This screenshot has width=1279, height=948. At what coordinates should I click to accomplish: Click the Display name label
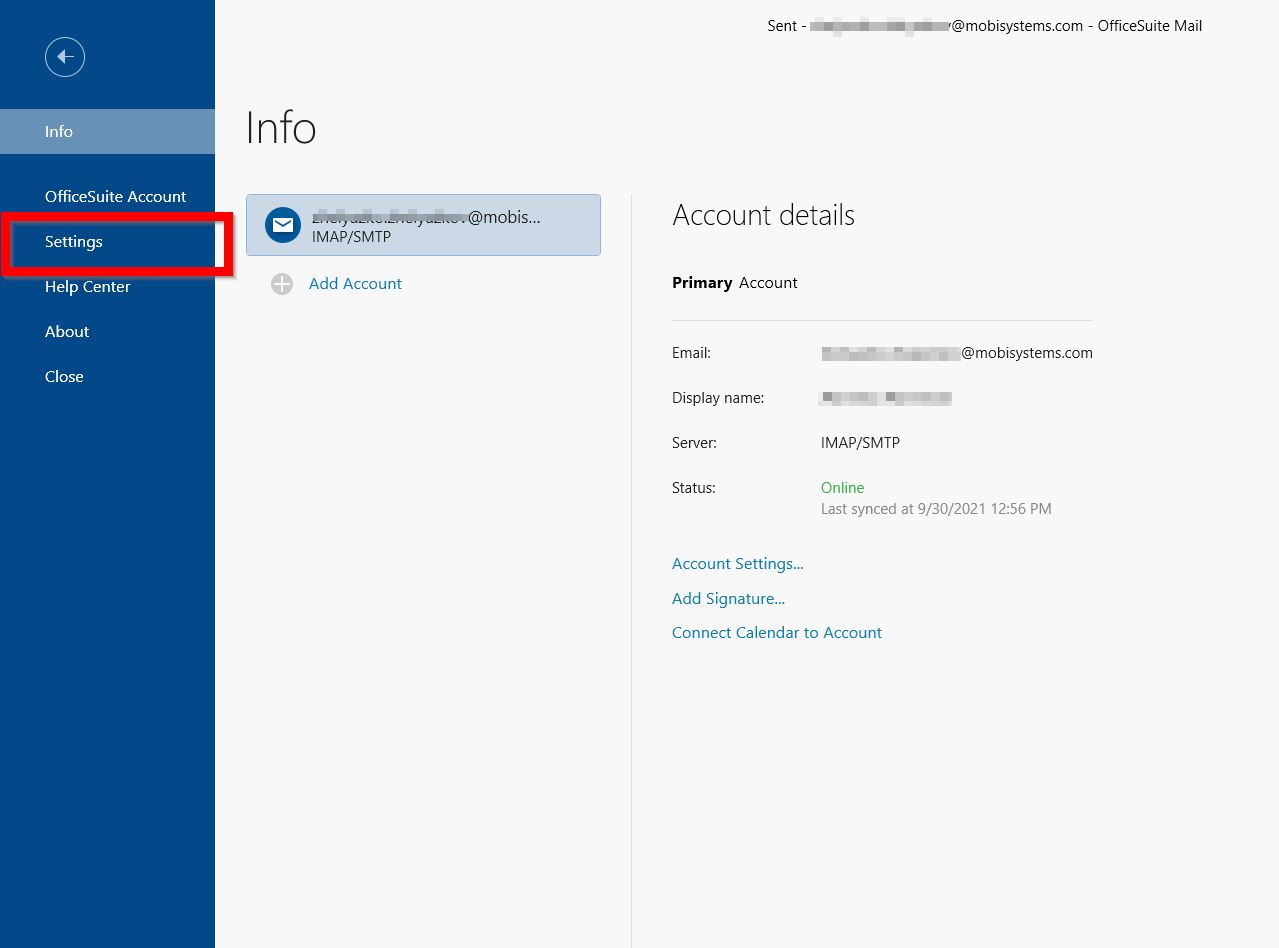coord(718,398)
